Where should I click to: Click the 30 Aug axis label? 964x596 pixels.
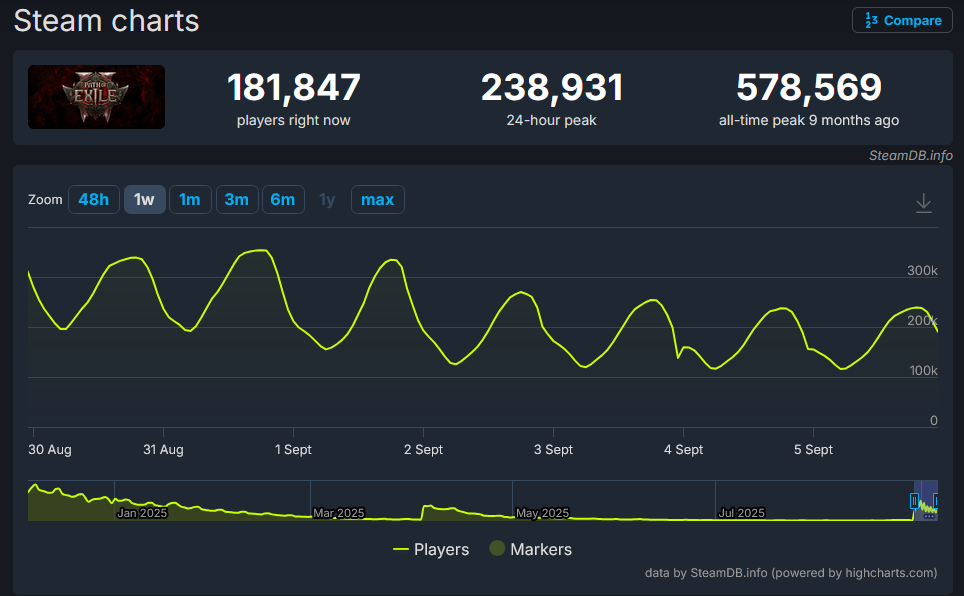(x=50, y=450)
